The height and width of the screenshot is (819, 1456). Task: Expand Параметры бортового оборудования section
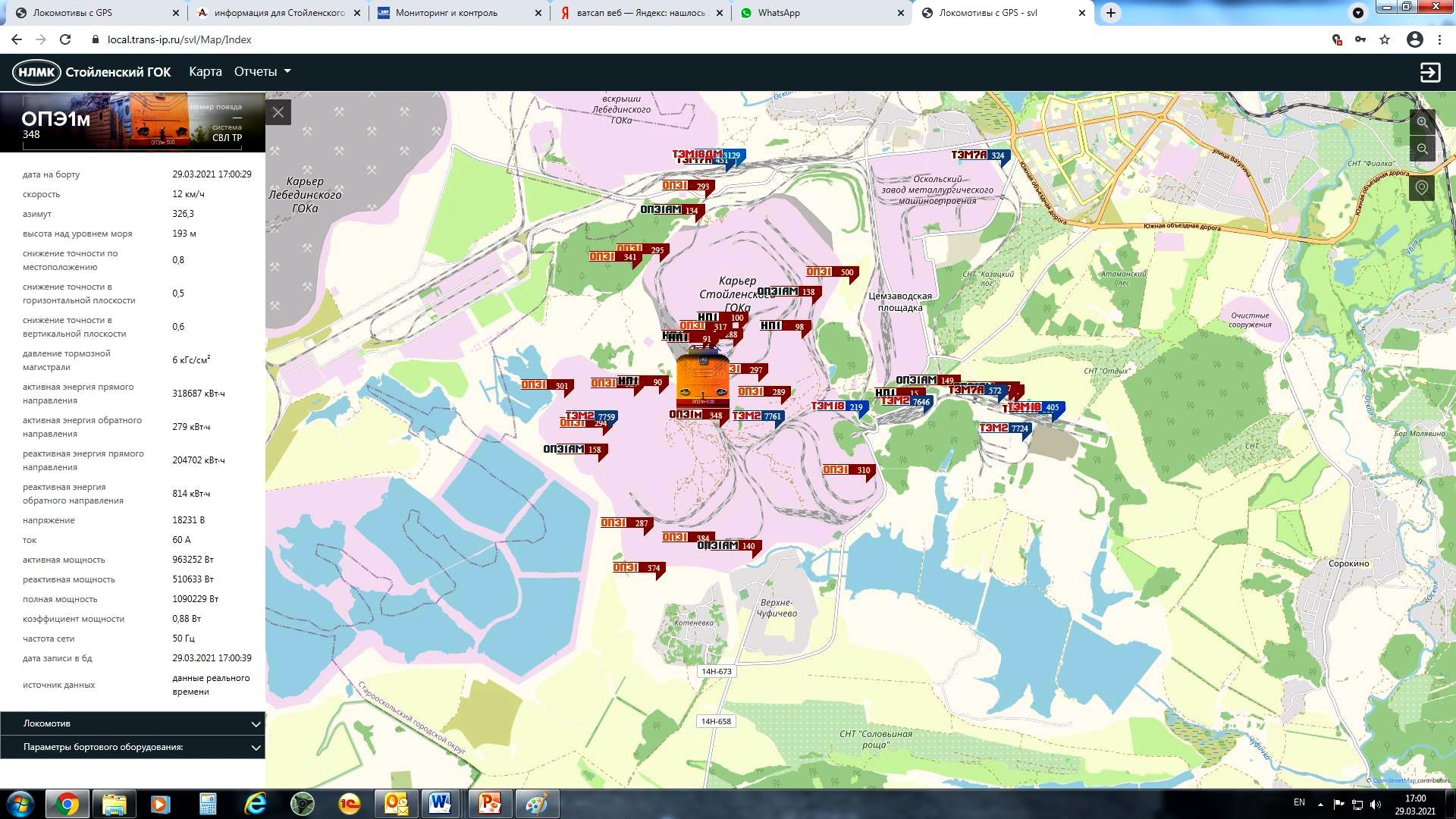tap(133, 747)
